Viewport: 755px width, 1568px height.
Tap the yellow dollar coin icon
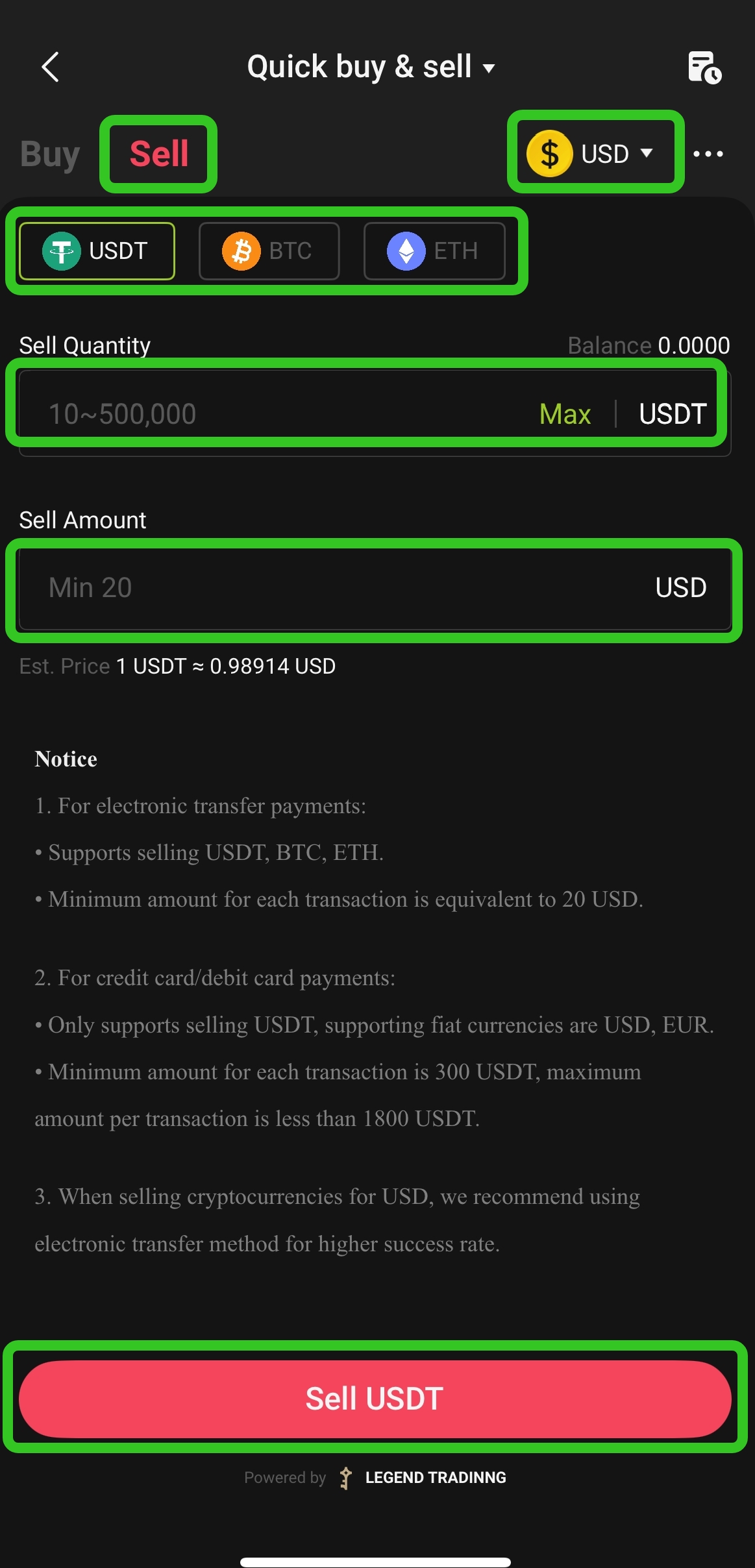click(x=549, y=154)
